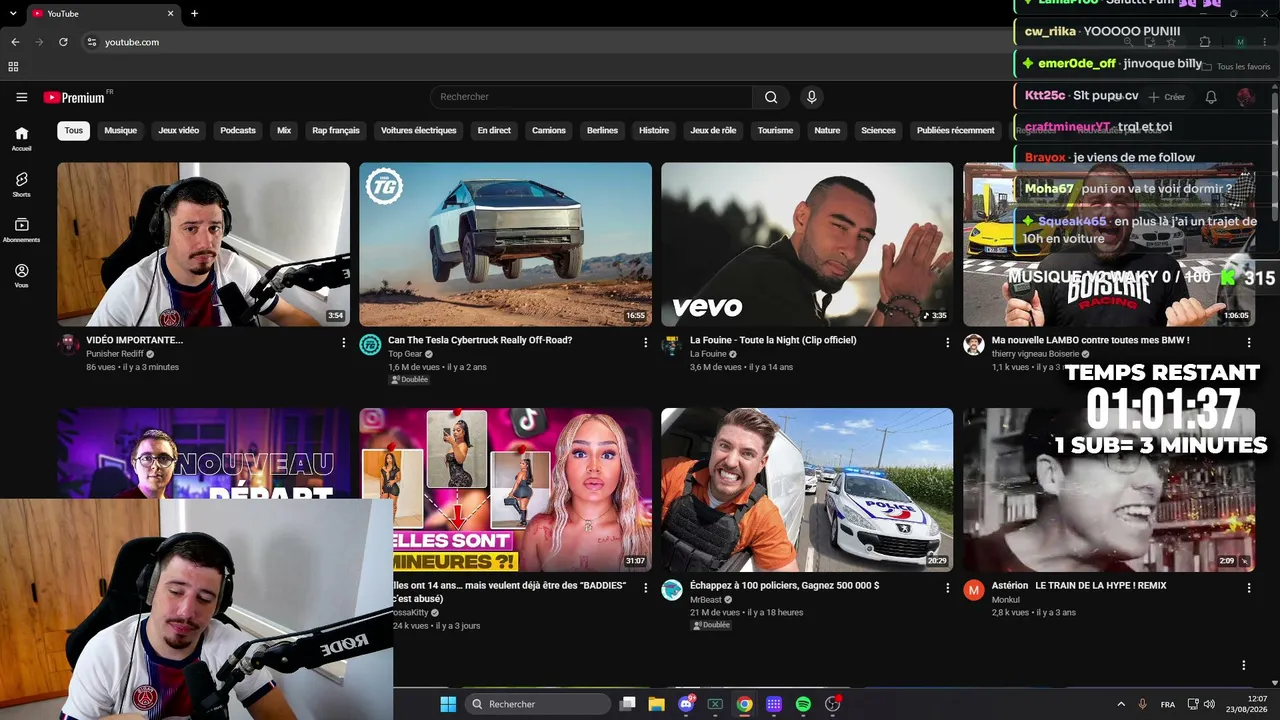
Task: Open the Chrome extensions puzzle icon
Action: (x=1205, y=42)
